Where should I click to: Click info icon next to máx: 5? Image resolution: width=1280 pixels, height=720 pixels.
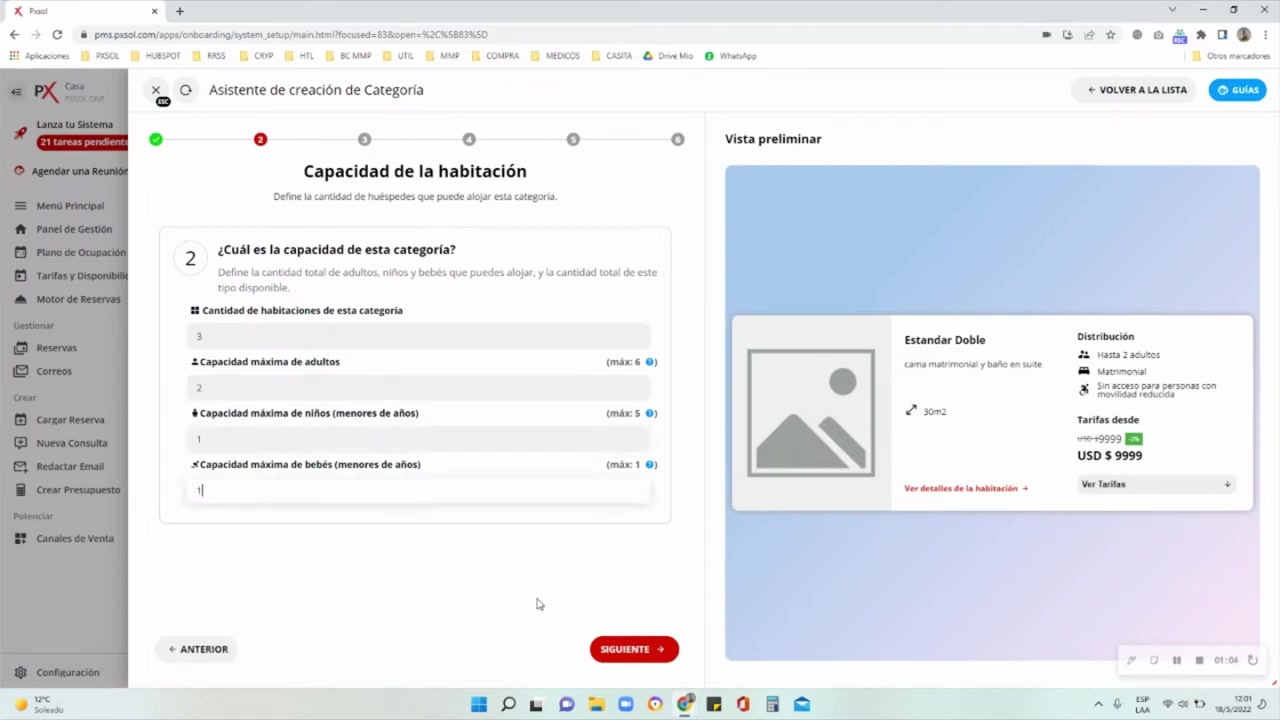650,413
